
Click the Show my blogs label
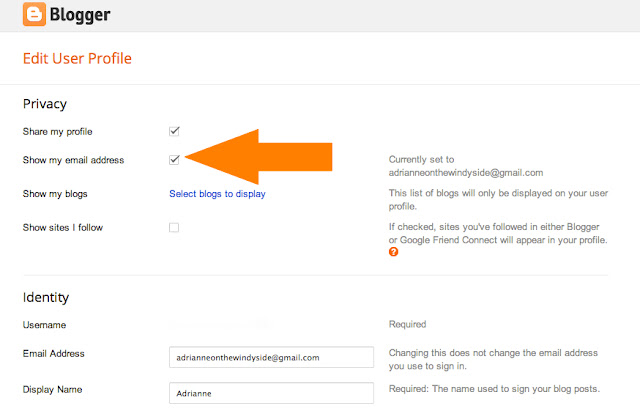[x=55, y=194]
